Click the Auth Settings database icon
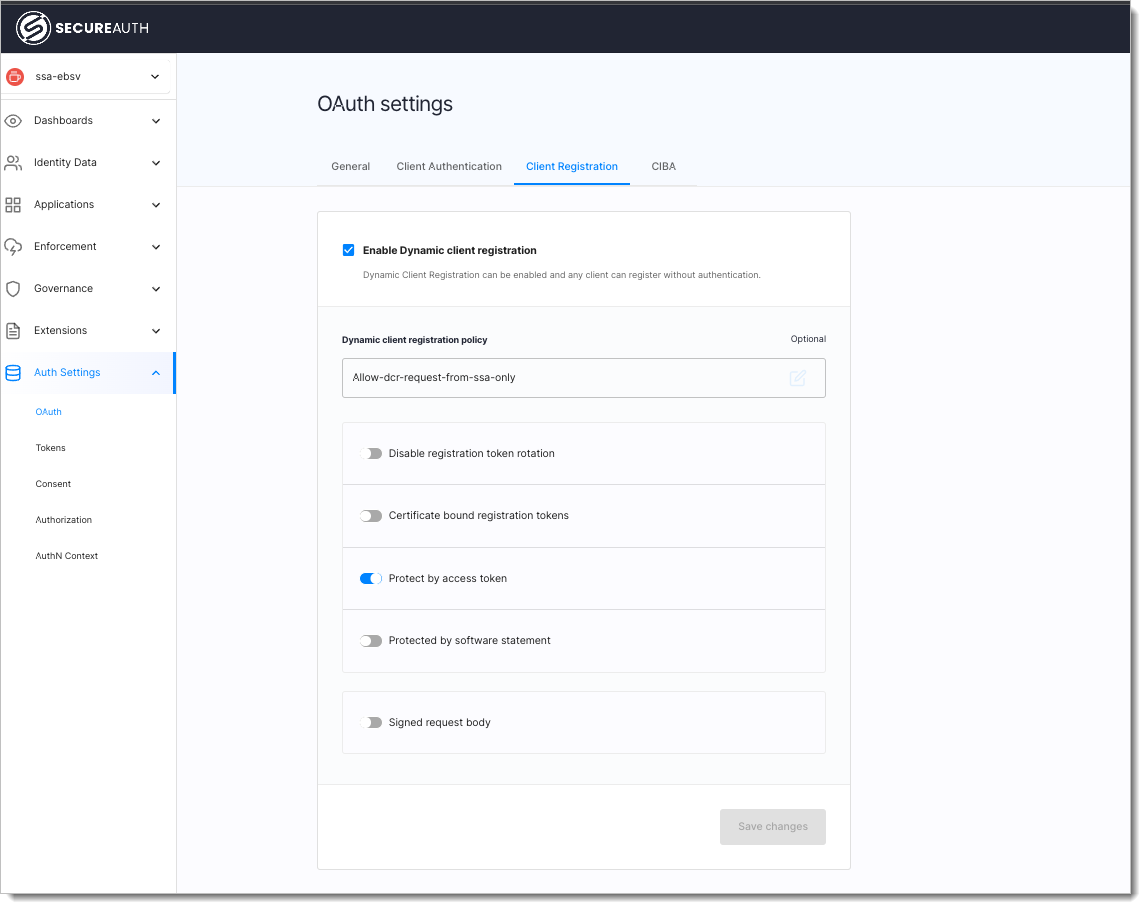 (x=13, y=373)
